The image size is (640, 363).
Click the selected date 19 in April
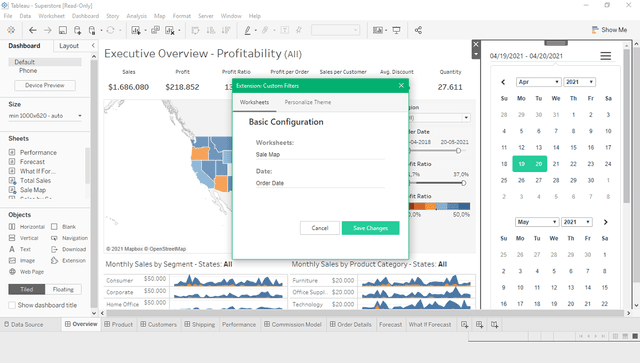521,164
